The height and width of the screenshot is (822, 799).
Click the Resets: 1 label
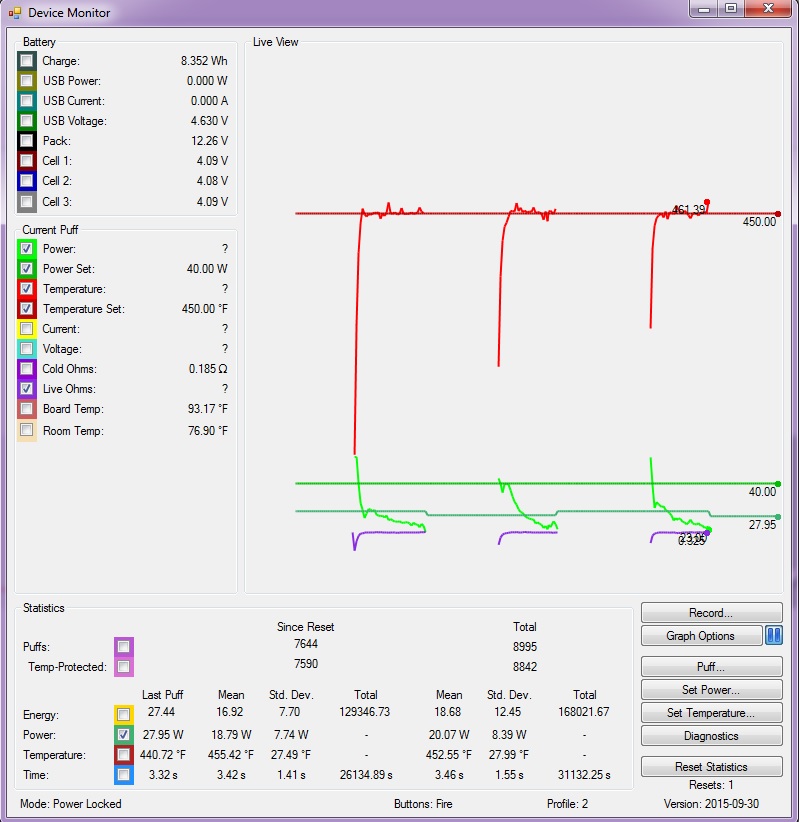(x=711, y=785)
